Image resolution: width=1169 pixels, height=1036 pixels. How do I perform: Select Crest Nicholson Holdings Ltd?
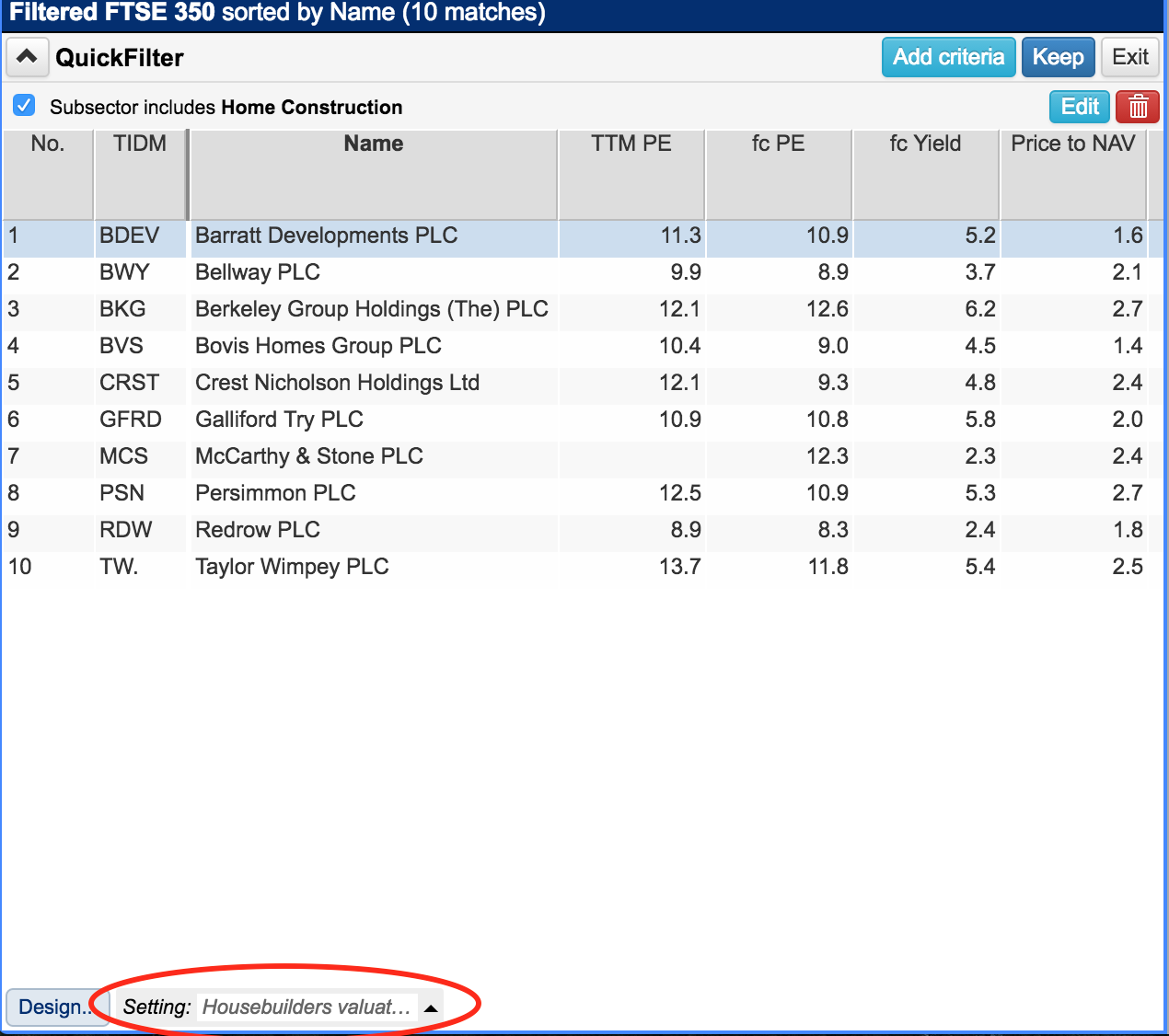click(x=337, y=383)
